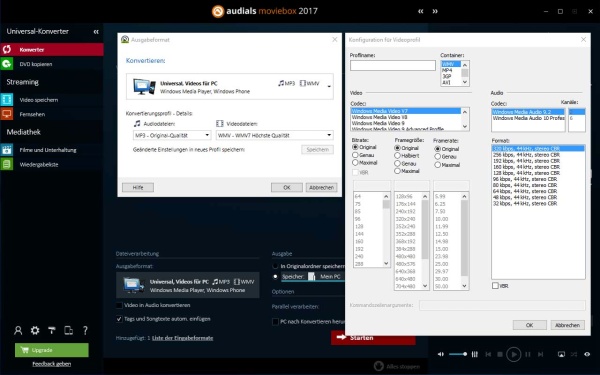This screenshot has height=375, width=600.
Task: Tick PC nach Konvertieren herunterfahren checkbox
Action: click(x=275, y=322)
